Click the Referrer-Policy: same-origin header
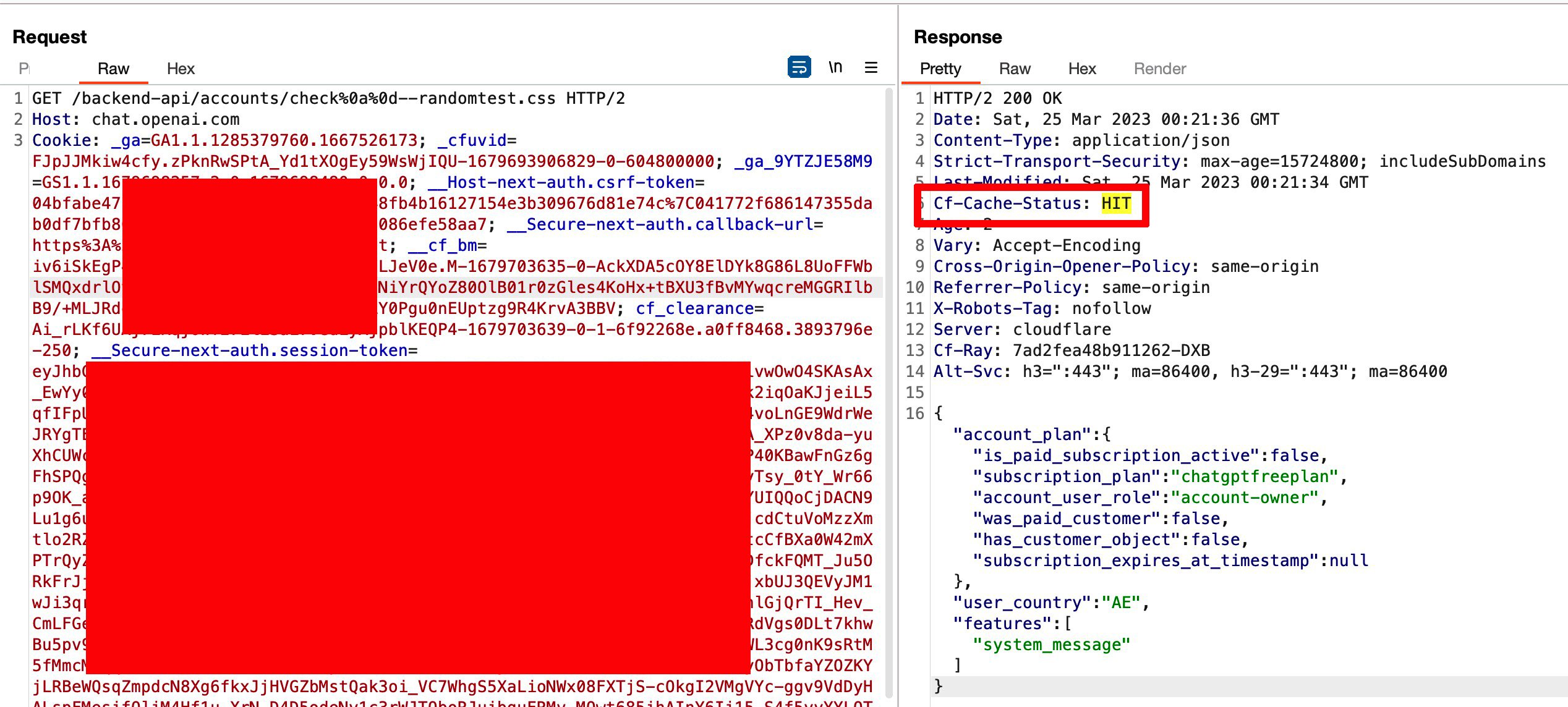1568x707 pixels. pyautogui.click(x=1072, y=287)
